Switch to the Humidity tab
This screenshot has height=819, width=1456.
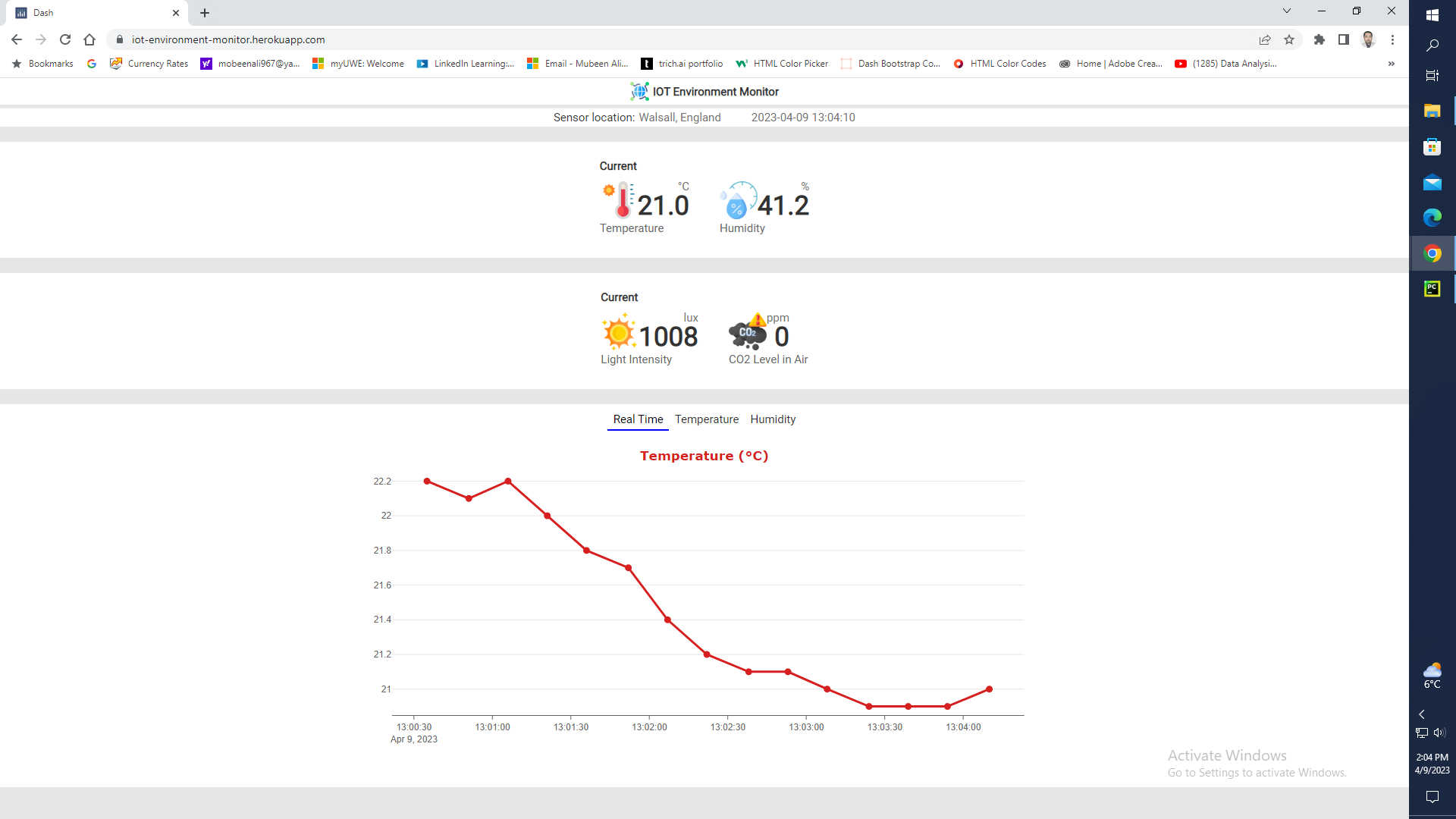click(x=773, y=419)
